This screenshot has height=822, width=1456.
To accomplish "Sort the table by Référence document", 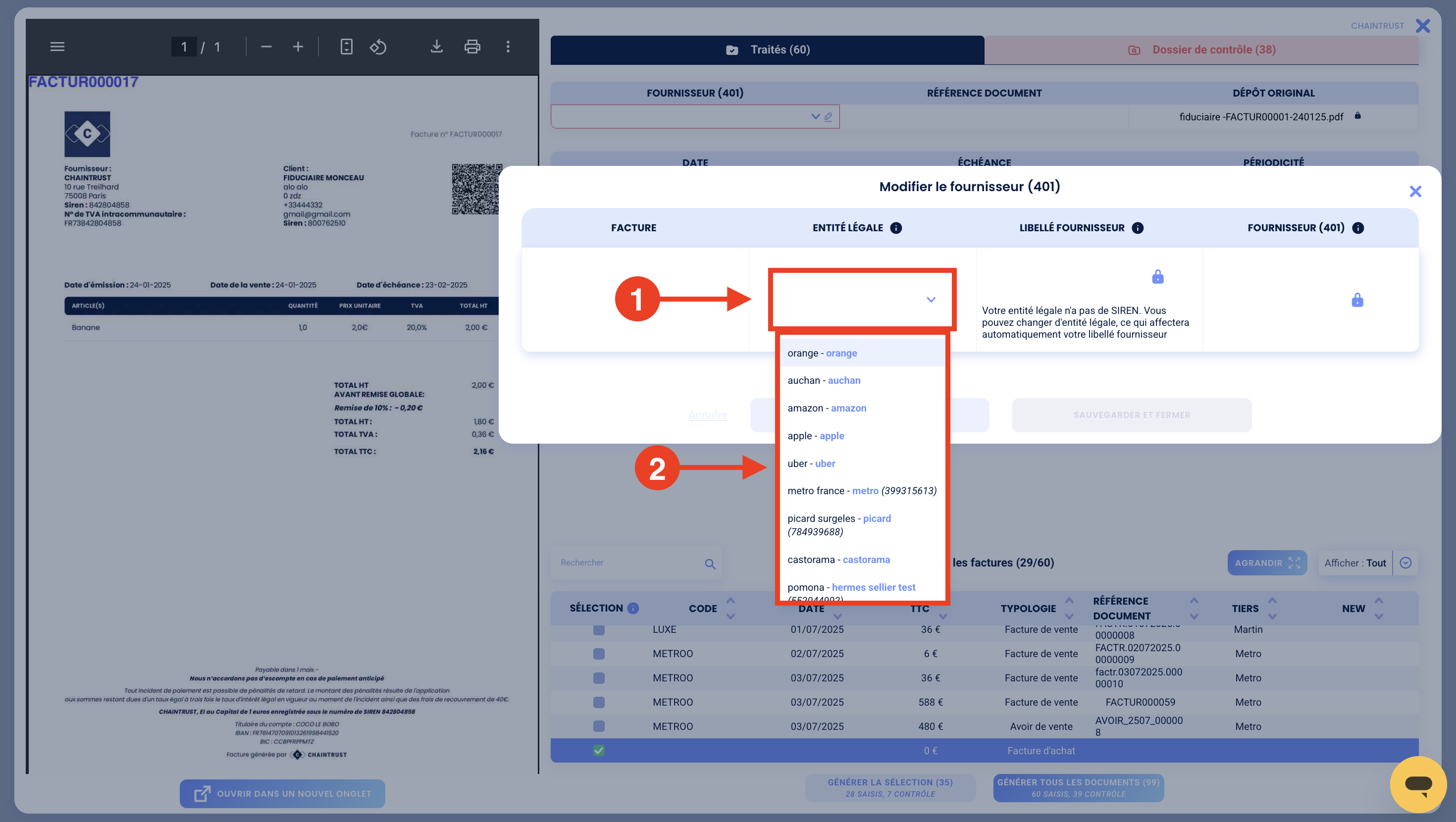I will coord(1194,608).
